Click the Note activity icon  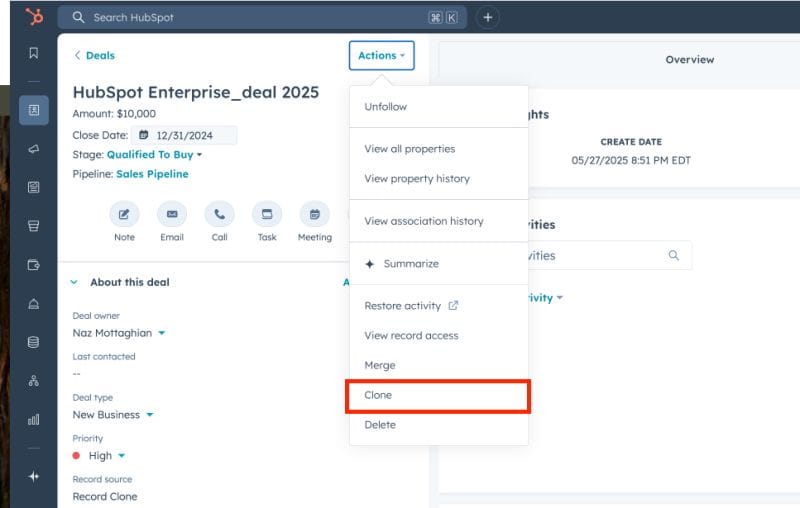pos(124,214)
